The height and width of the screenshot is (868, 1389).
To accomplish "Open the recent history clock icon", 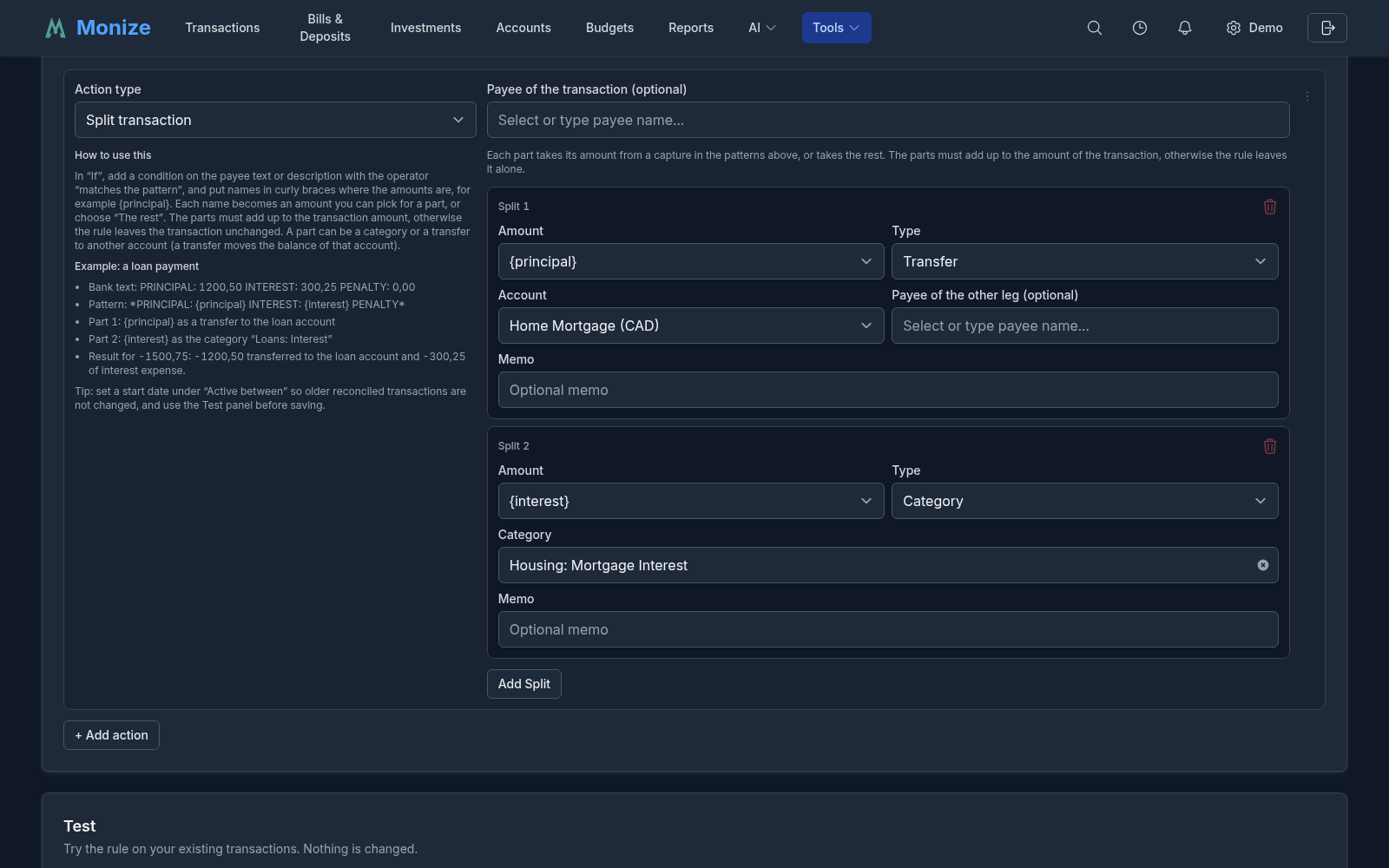I will tap(1140, 28).
